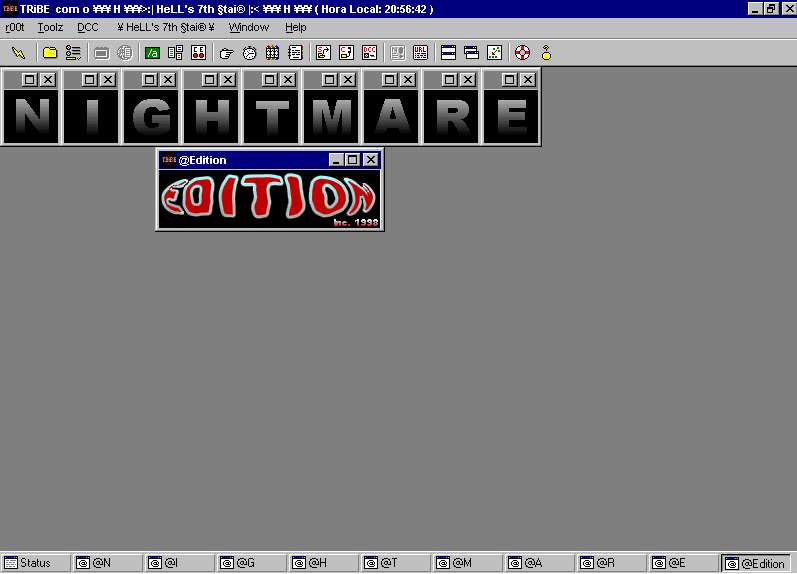
Task: Click the pointing hand Finger icon
Action: [226, 53]
